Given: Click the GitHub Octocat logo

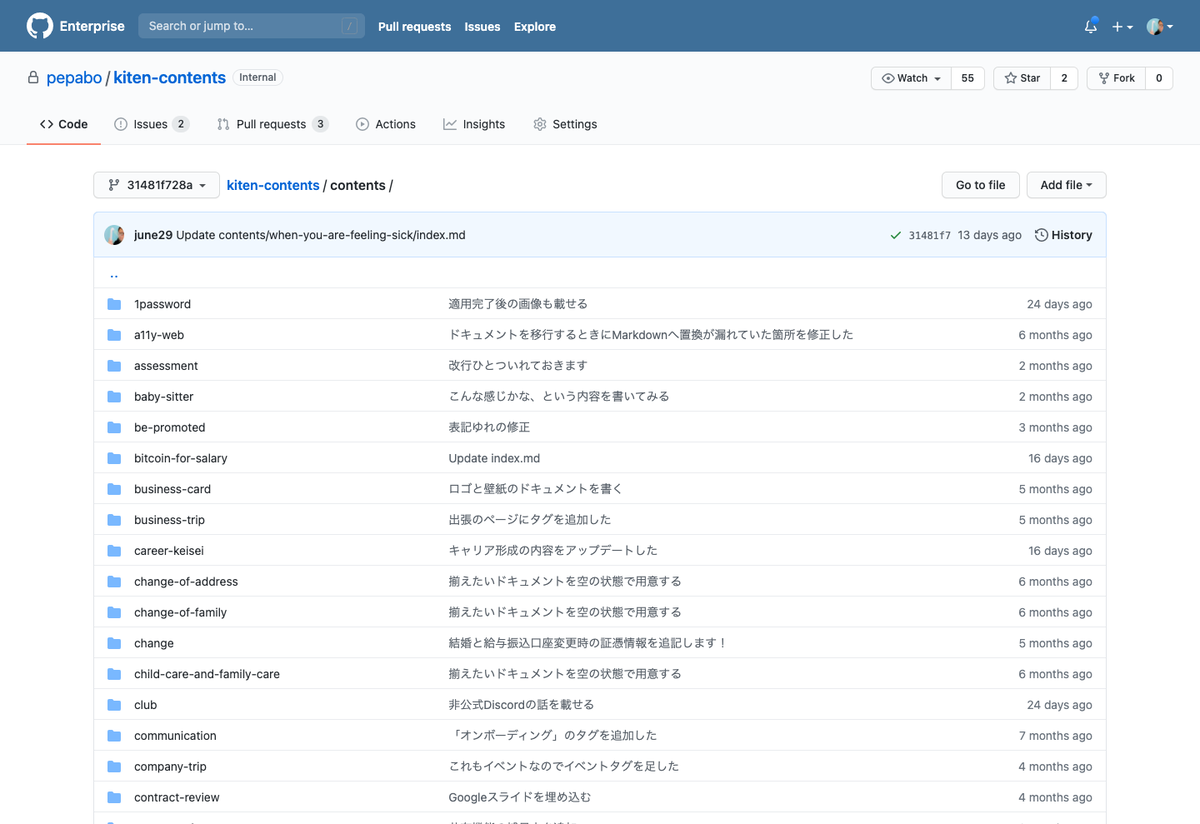Looking at the screenshot, I should (40, 26).
